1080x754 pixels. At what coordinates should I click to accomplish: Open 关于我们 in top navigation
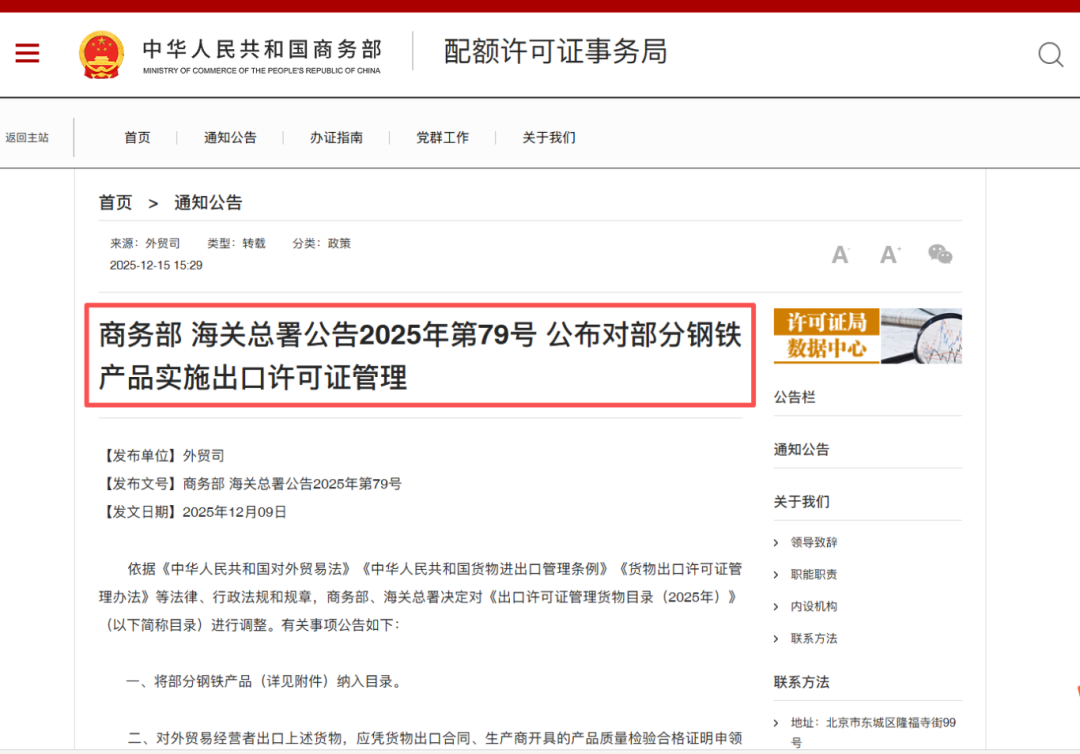point(548,138)
